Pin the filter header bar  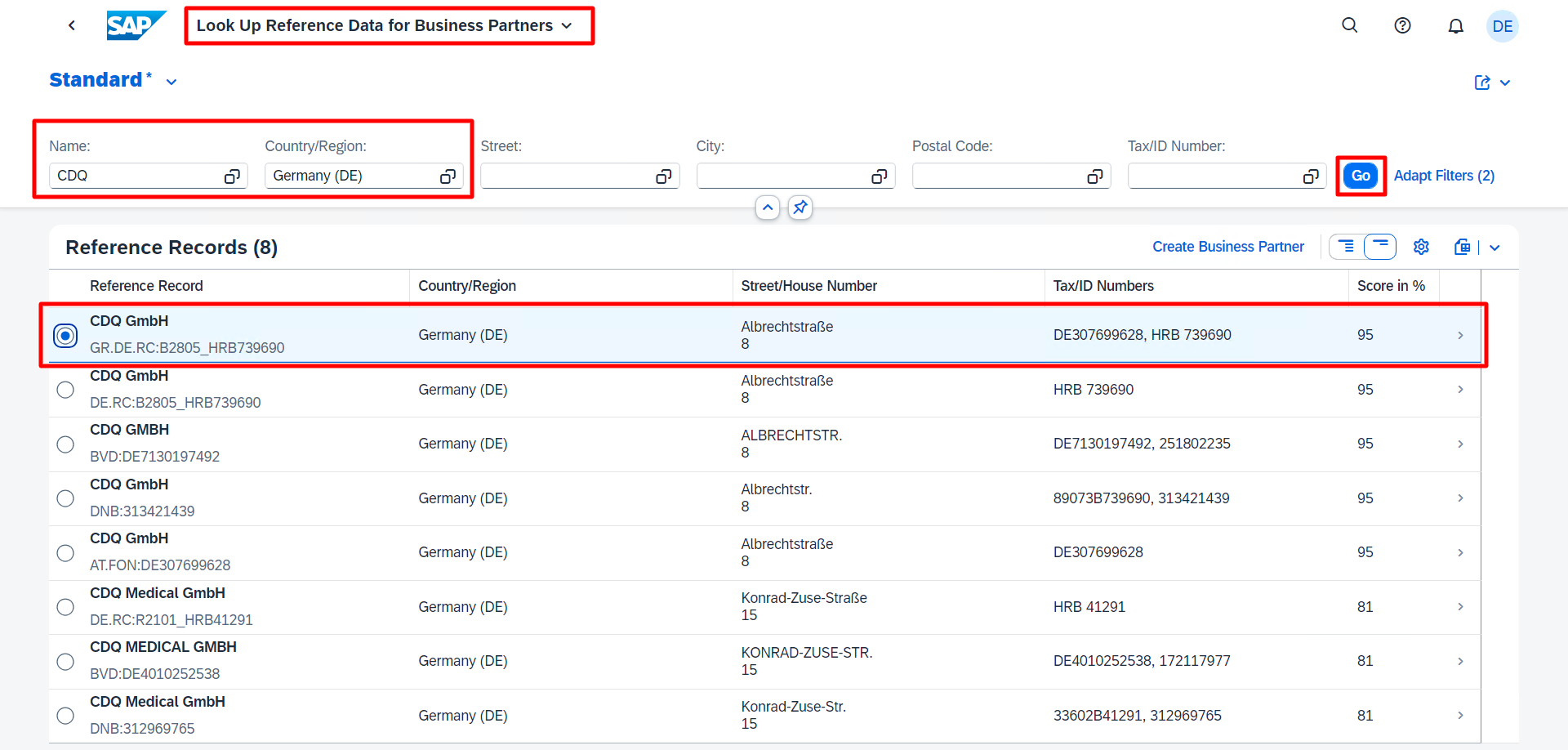(x=800, y=208)
